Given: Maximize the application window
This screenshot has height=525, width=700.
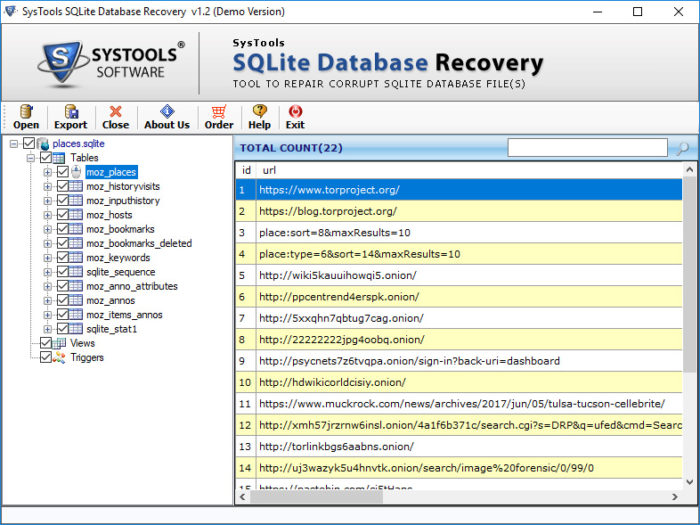Looking at the screenshot, I should (x=638, y=12).
